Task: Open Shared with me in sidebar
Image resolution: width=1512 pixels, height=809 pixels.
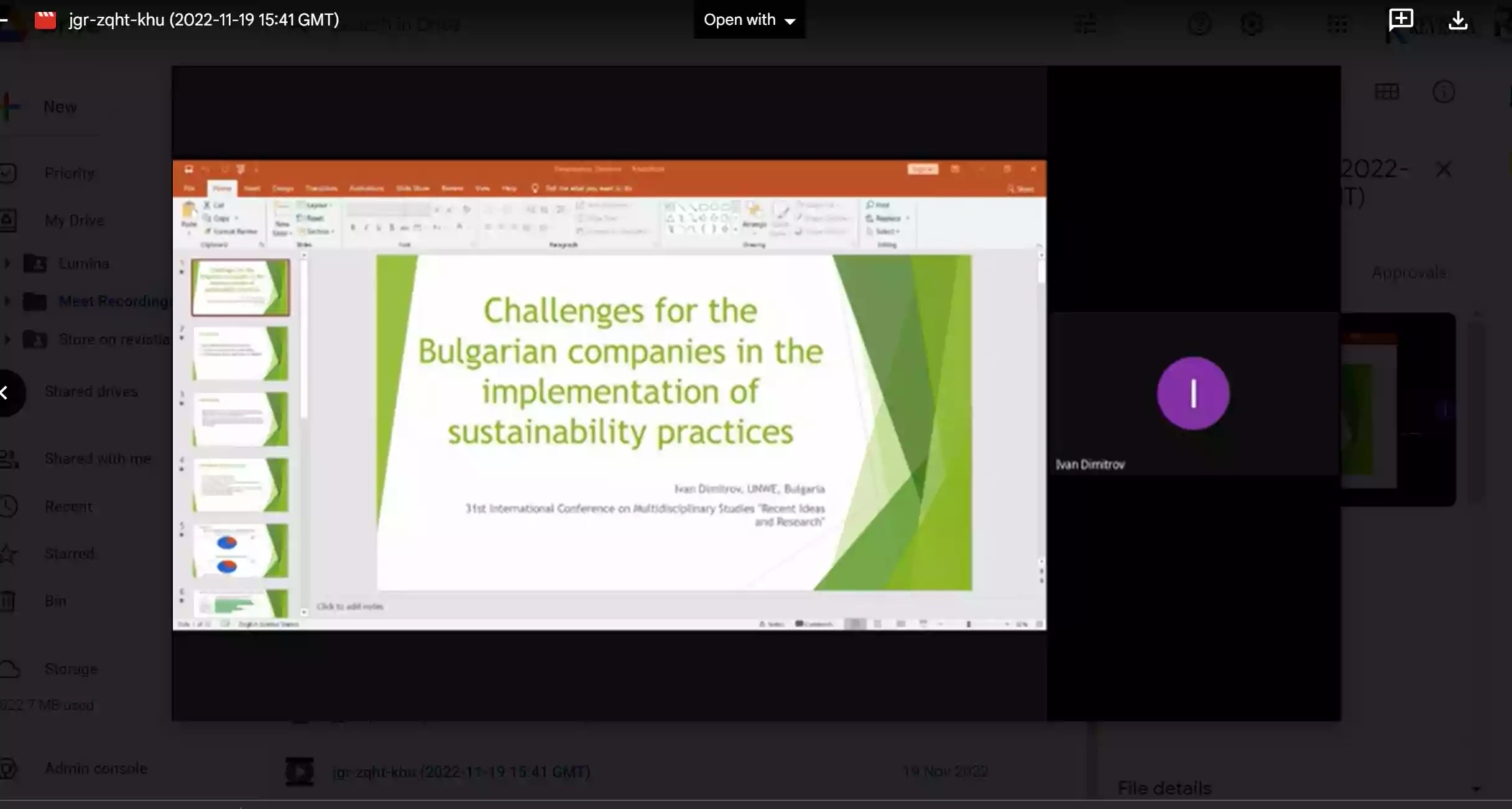Action: pos(98,459)
